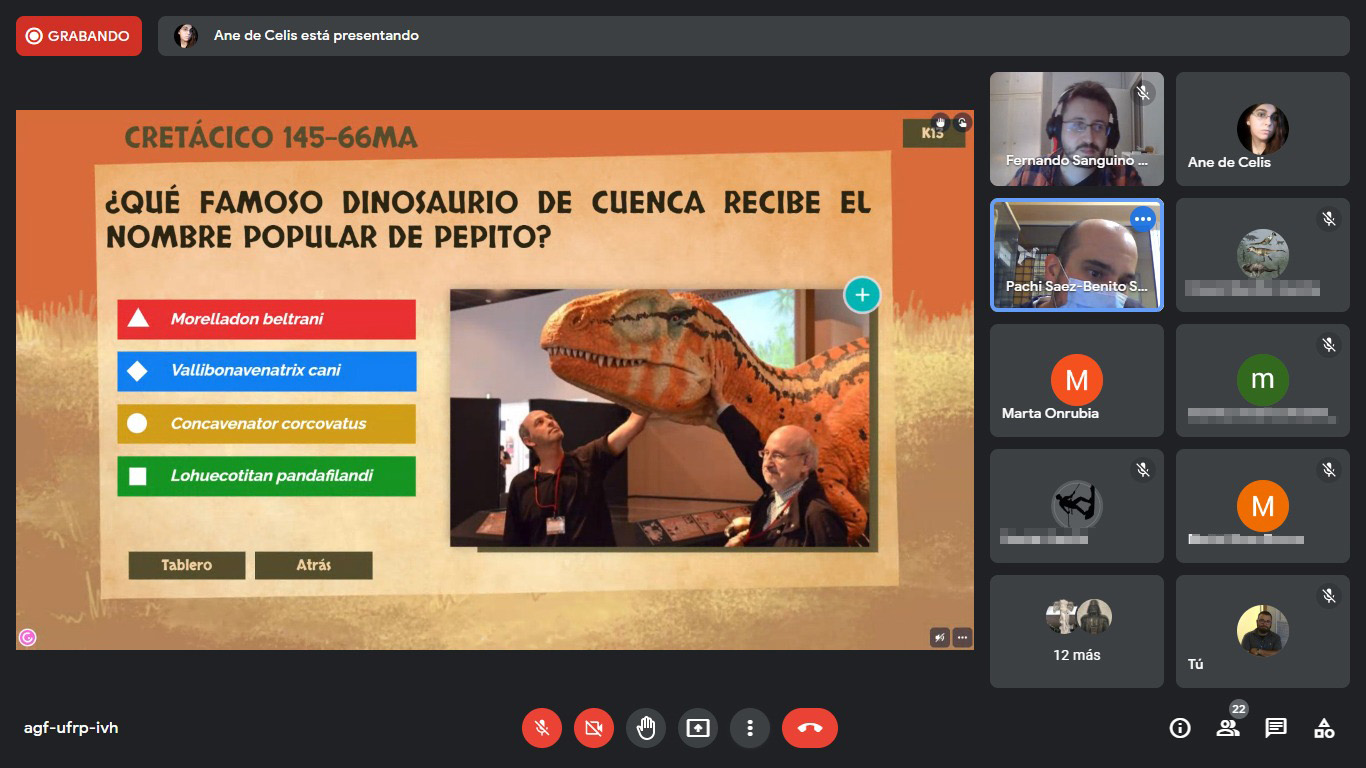Open the Activities shapes icon
1366x768 pixels.
tap(1324, 728)
